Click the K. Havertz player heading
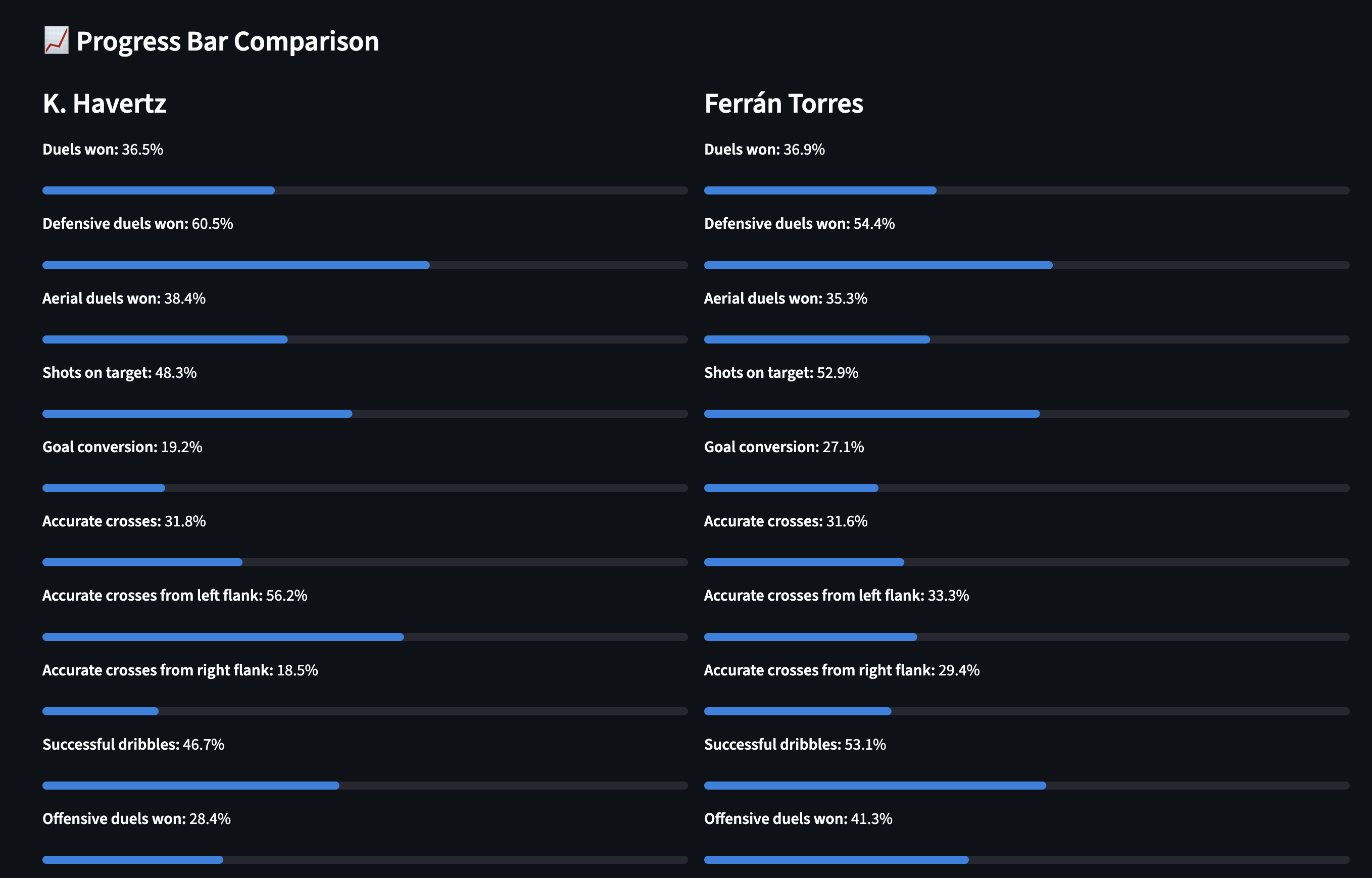This screenshot has height=878, width=1372. click(104, 104)
